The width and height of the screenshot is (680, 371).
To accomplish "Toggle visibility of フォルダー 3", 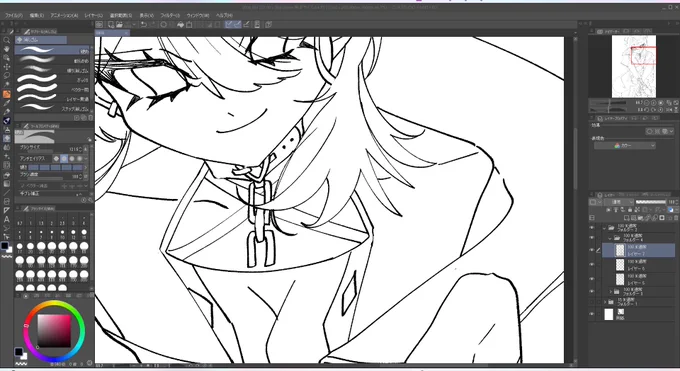I will click(592, 292).
